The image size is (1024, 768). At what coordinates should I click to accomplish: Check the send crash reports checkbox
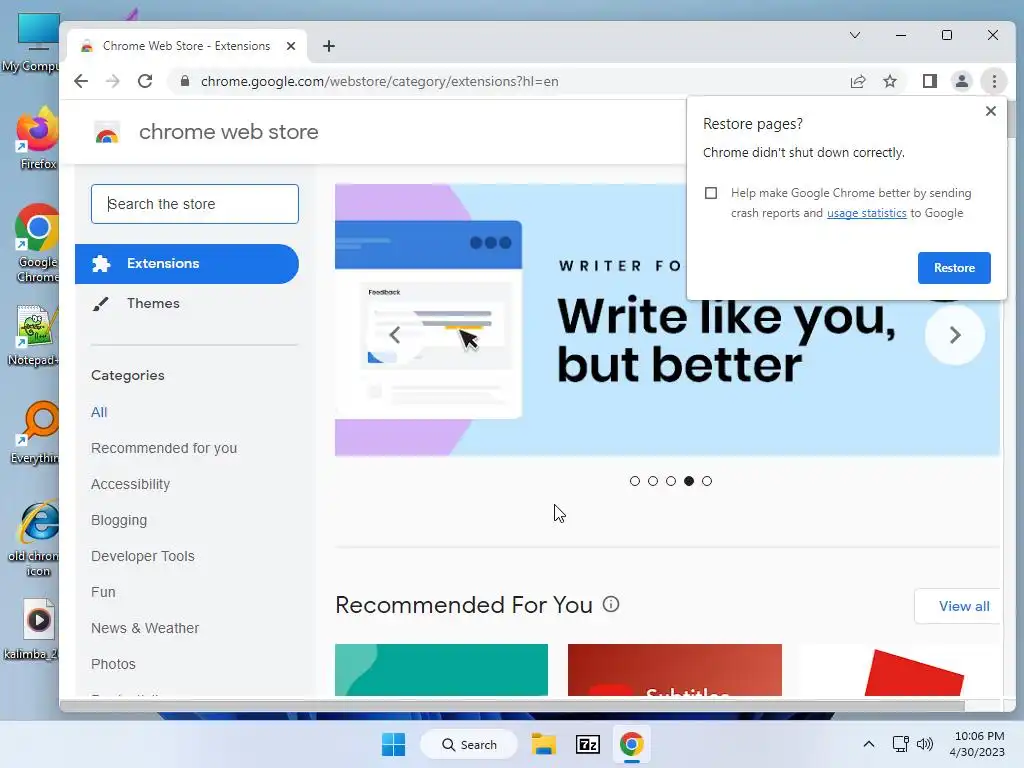[x=711, y=193]
